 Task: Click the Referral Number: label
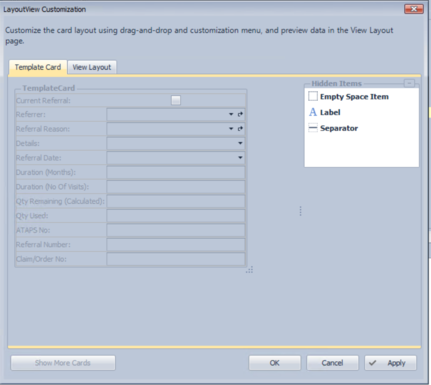pos(43,245)
